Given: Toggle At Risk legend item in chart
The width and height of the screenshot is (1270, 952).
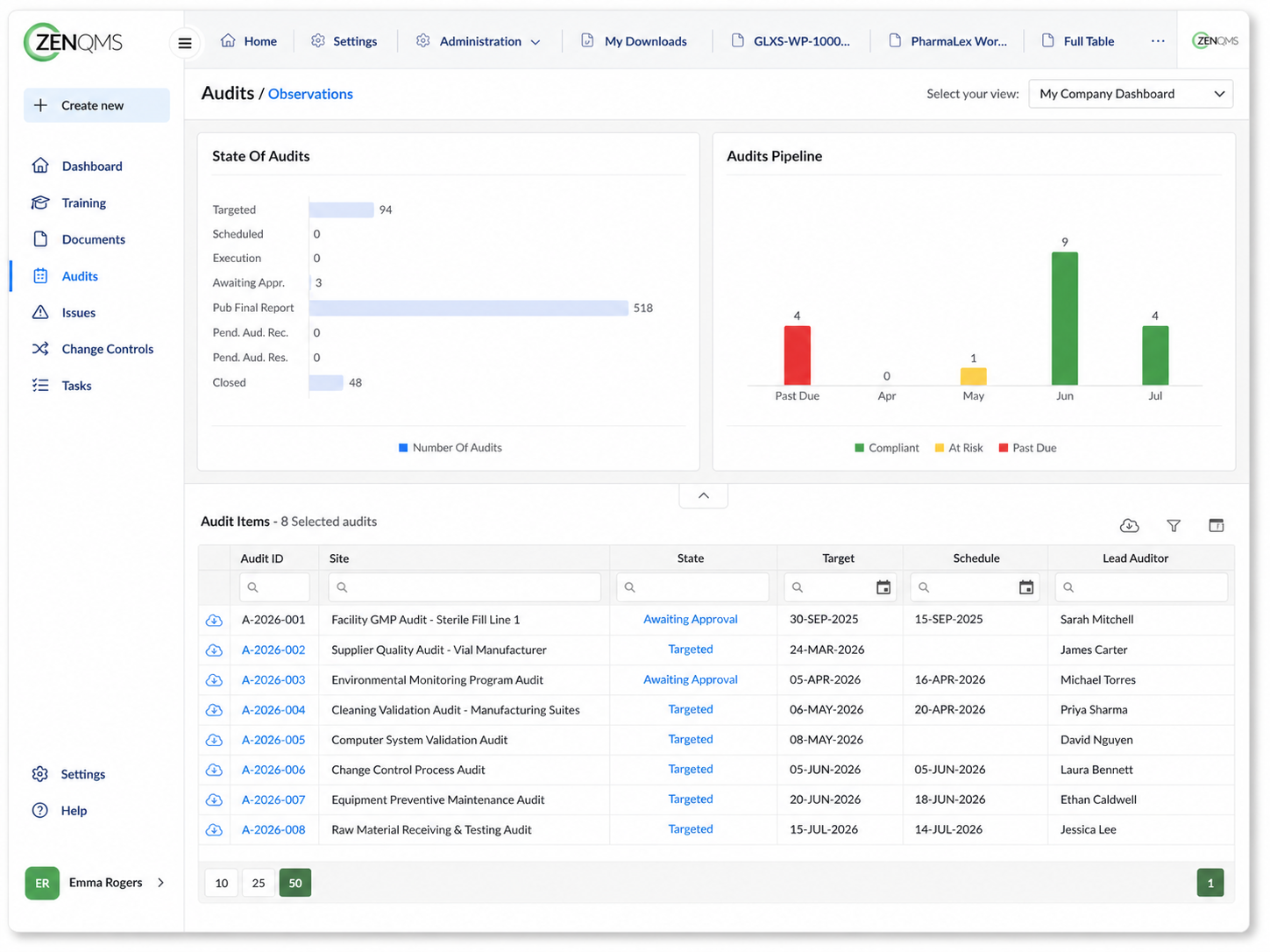Looking at the screenshot, I should click(959, 448).
